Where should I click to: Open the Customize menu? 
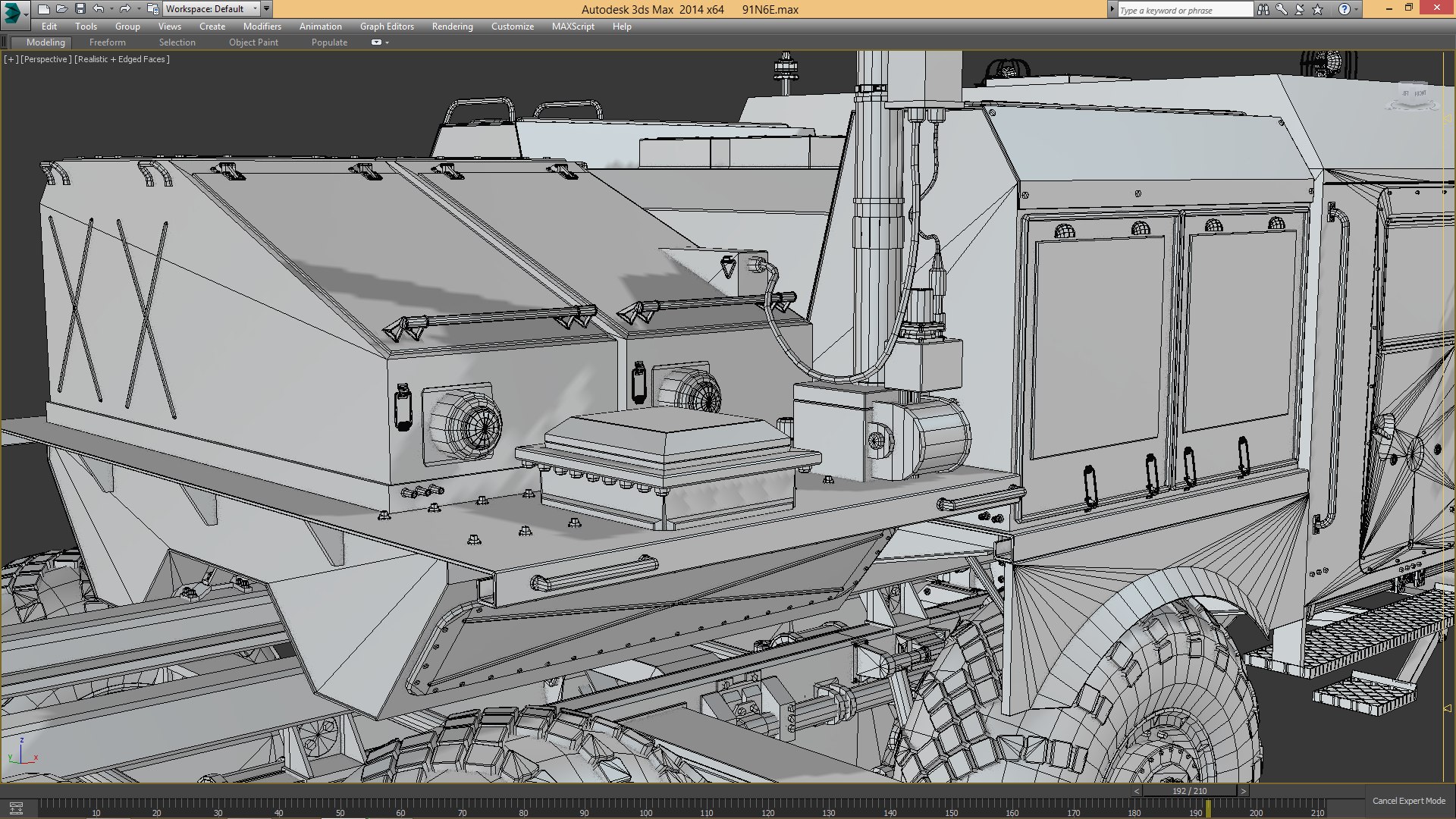513,27
